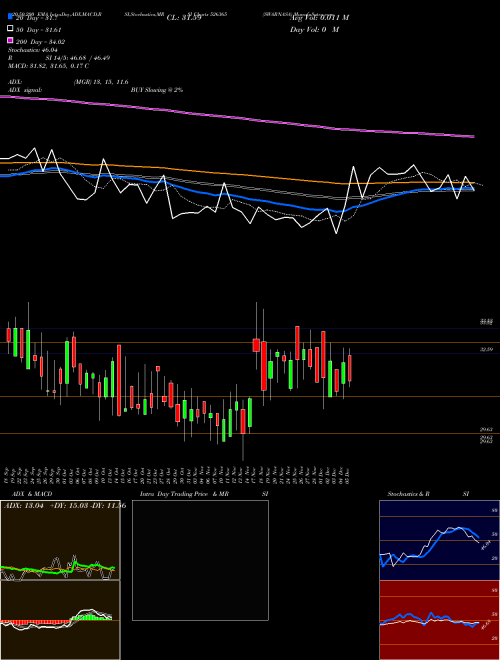
Task: Click the 'ADX & MACD' panel title
Action: click(x=32, y=494)
